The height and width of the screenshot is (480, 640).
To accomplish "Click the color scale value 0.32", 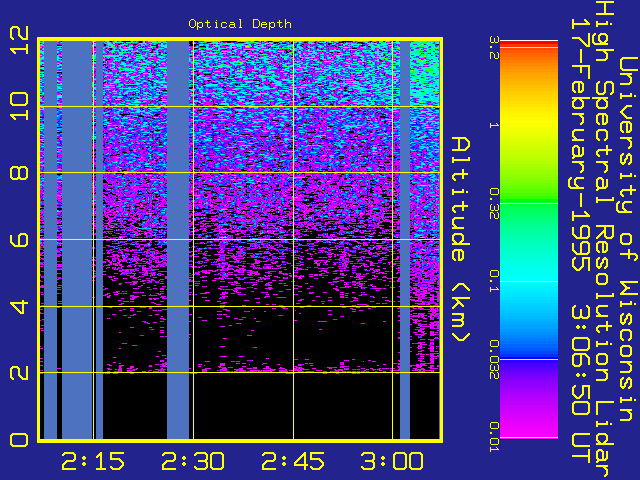I will [494, 203].
